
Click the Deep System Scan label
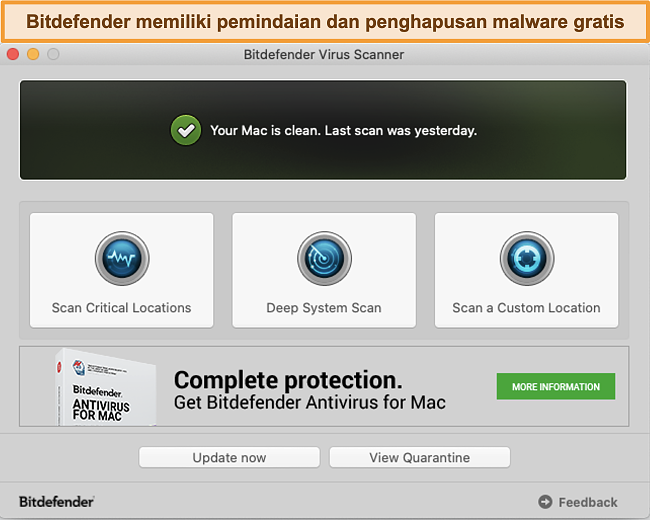tap(324, 308)
